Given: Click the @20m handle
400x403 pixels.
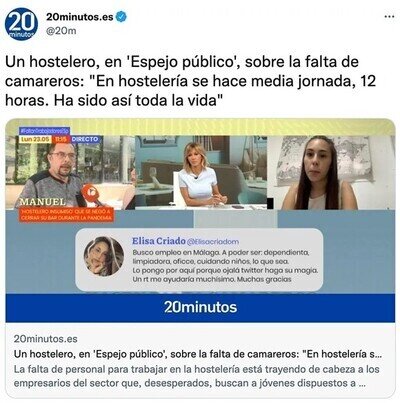Looking at the screenshot, I should click(61, 31).
